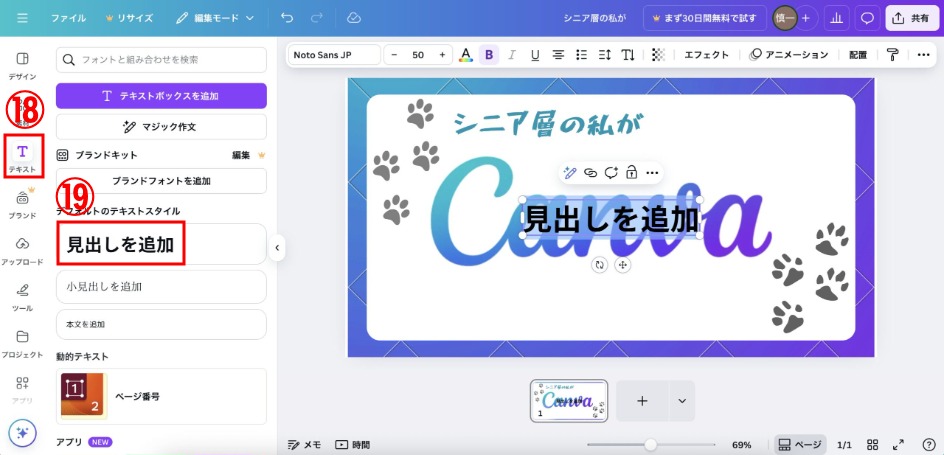Undo the last action
Viewport: 944px width, 455px height.
[287, 18]
